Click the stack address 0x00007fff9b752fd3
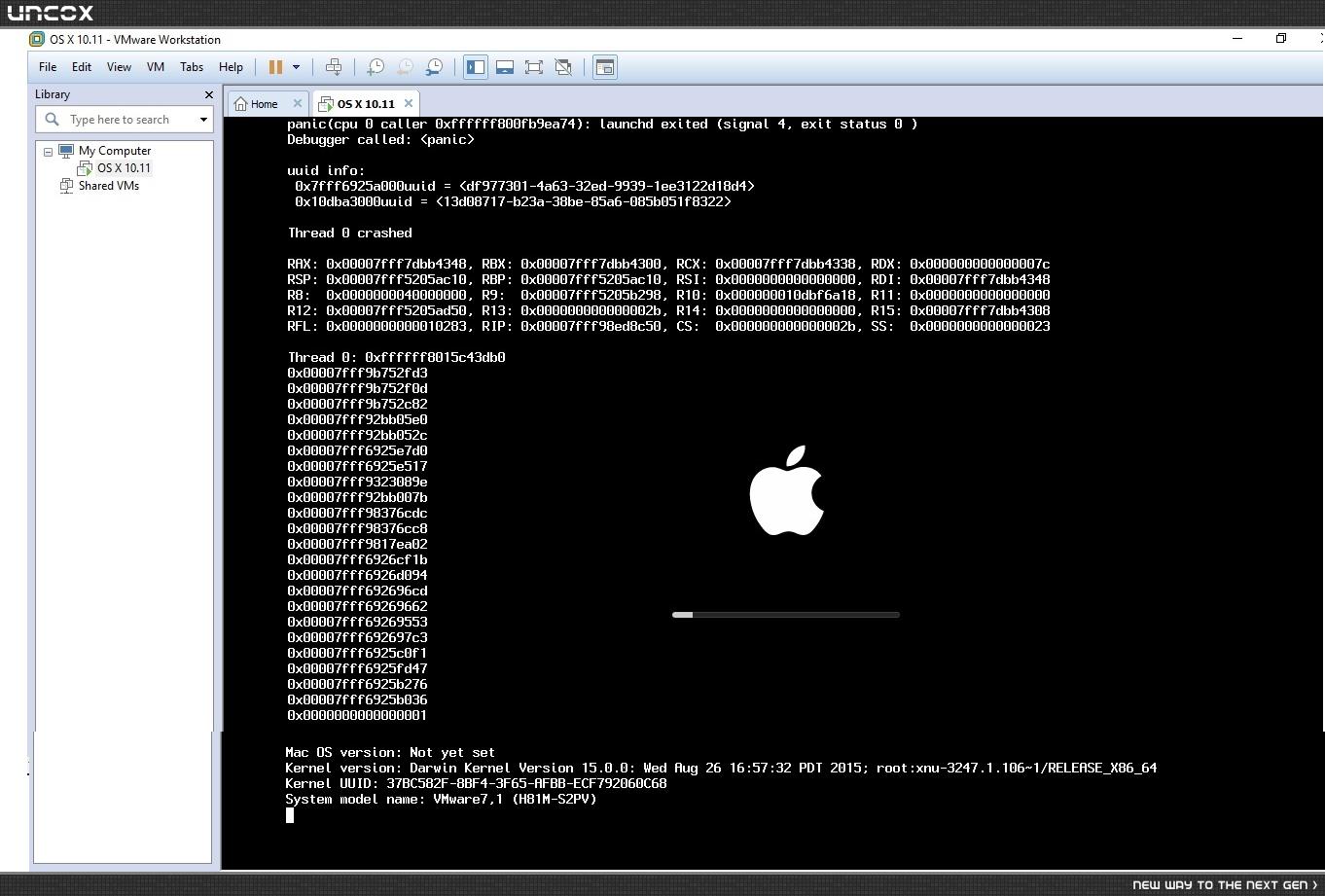The height and width of the screenshot is (896, 1325). 357,373
